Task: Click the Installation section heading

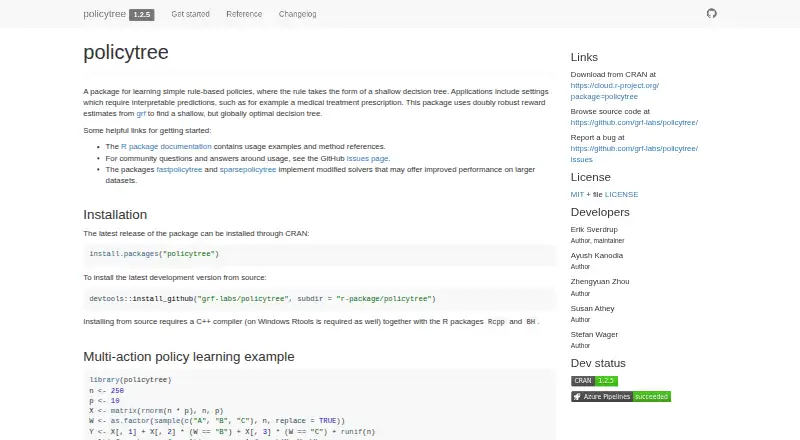Action: [115, 215]
